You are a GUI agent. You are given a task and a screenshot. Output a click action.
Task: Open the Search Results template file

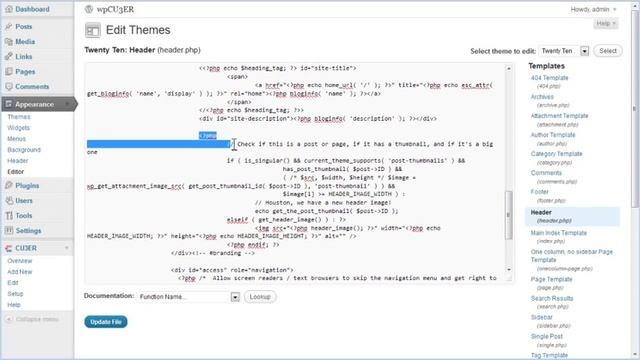coord(552,298)
